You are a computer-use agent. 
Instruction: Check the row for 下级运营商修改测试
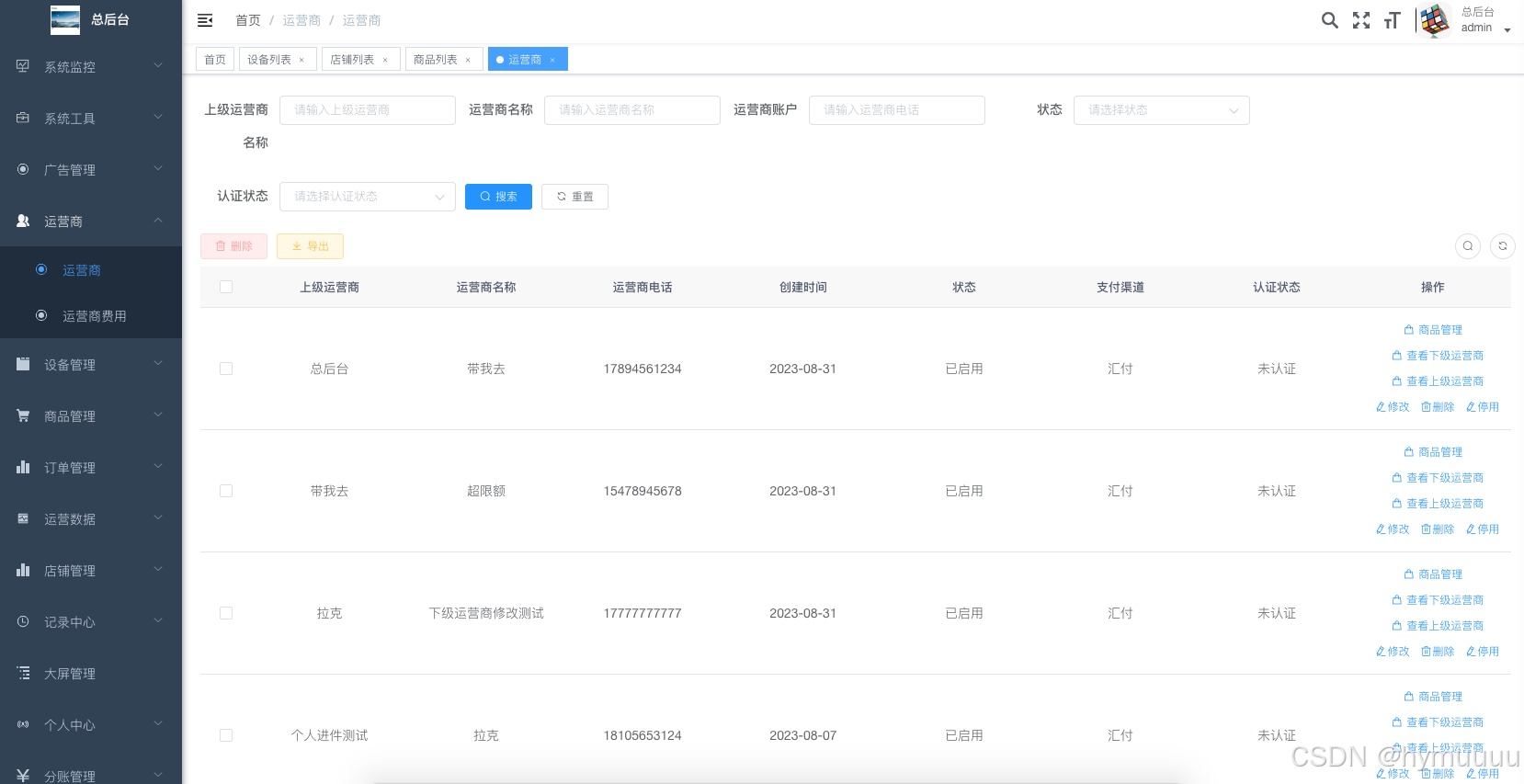[226, 613]
